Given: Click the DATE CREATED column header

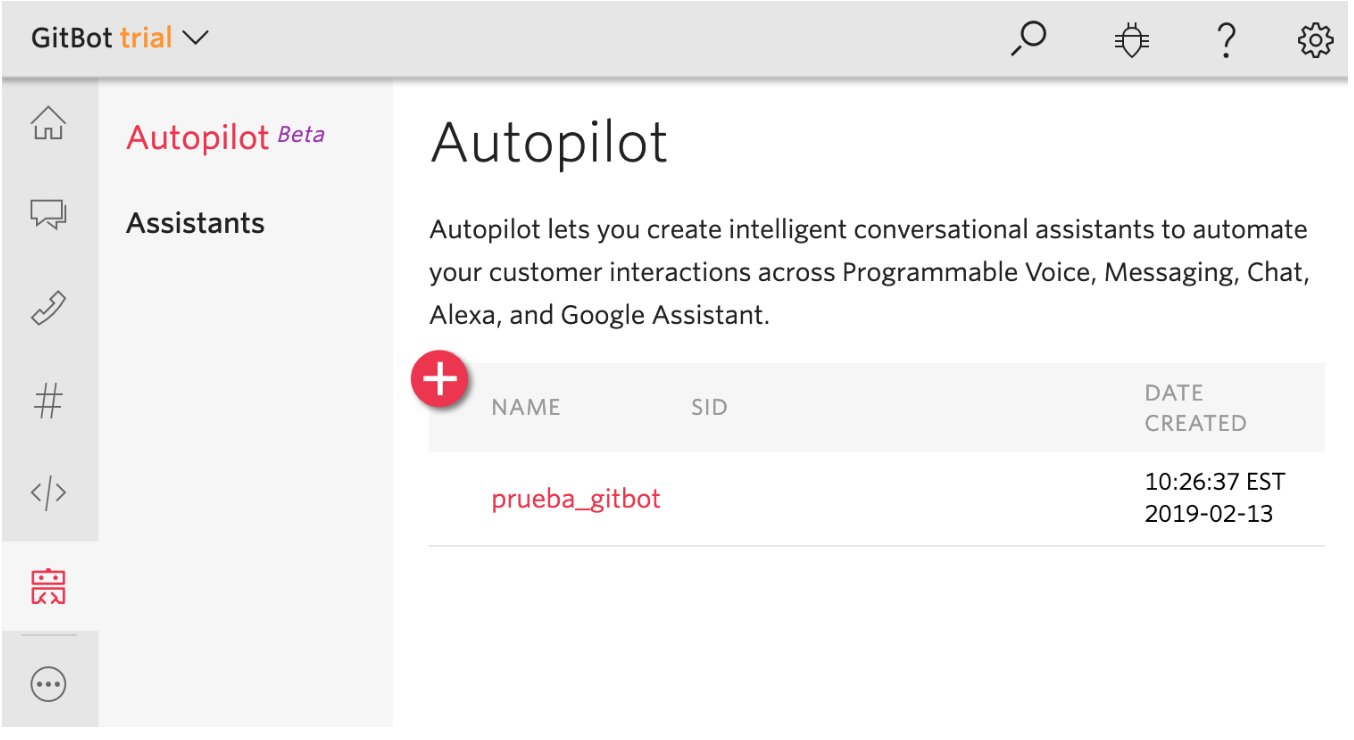Looking at the screenshot, I should coord(1195,407).
